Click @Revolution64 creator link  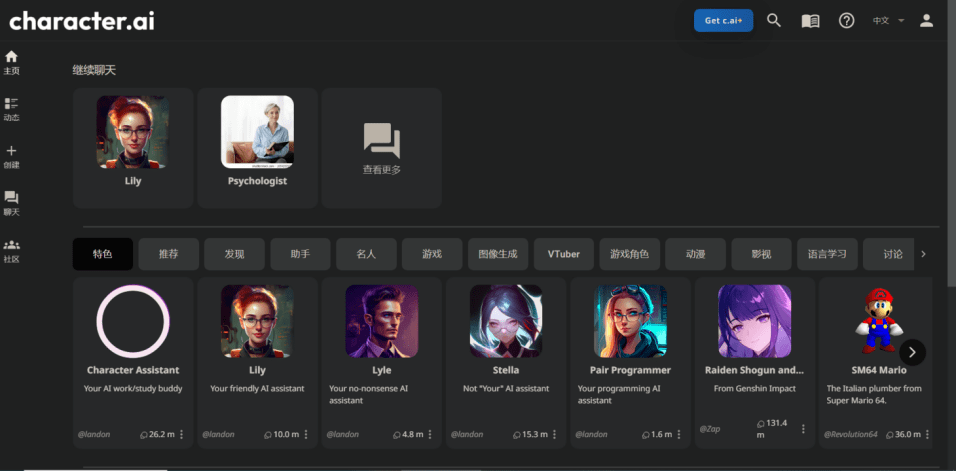[851, 434]
